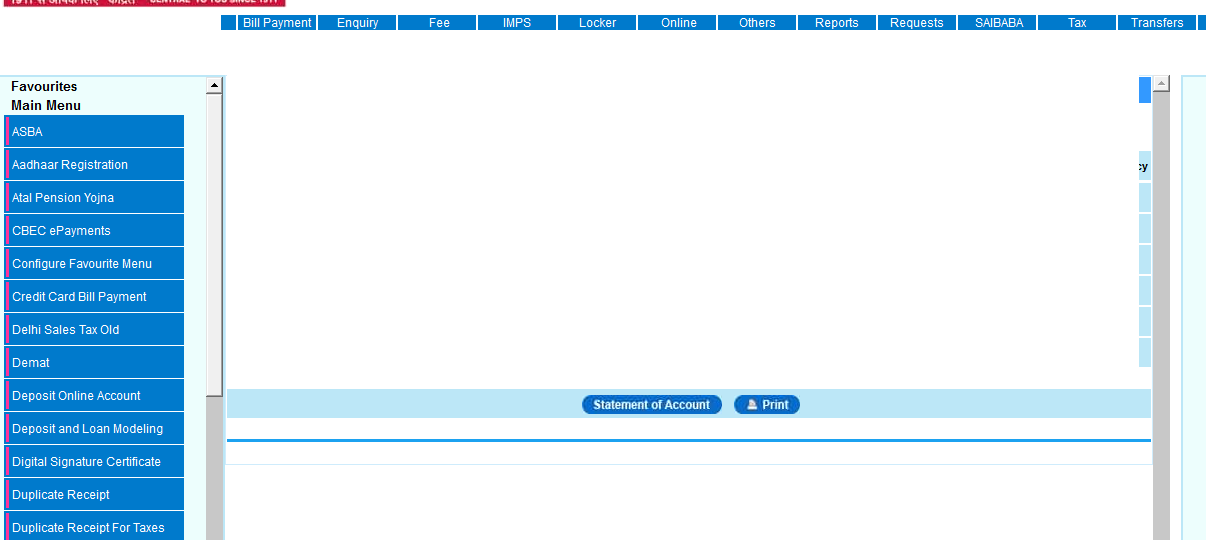
Task: Expand the Main Menu heading
Action: (46, 106)
